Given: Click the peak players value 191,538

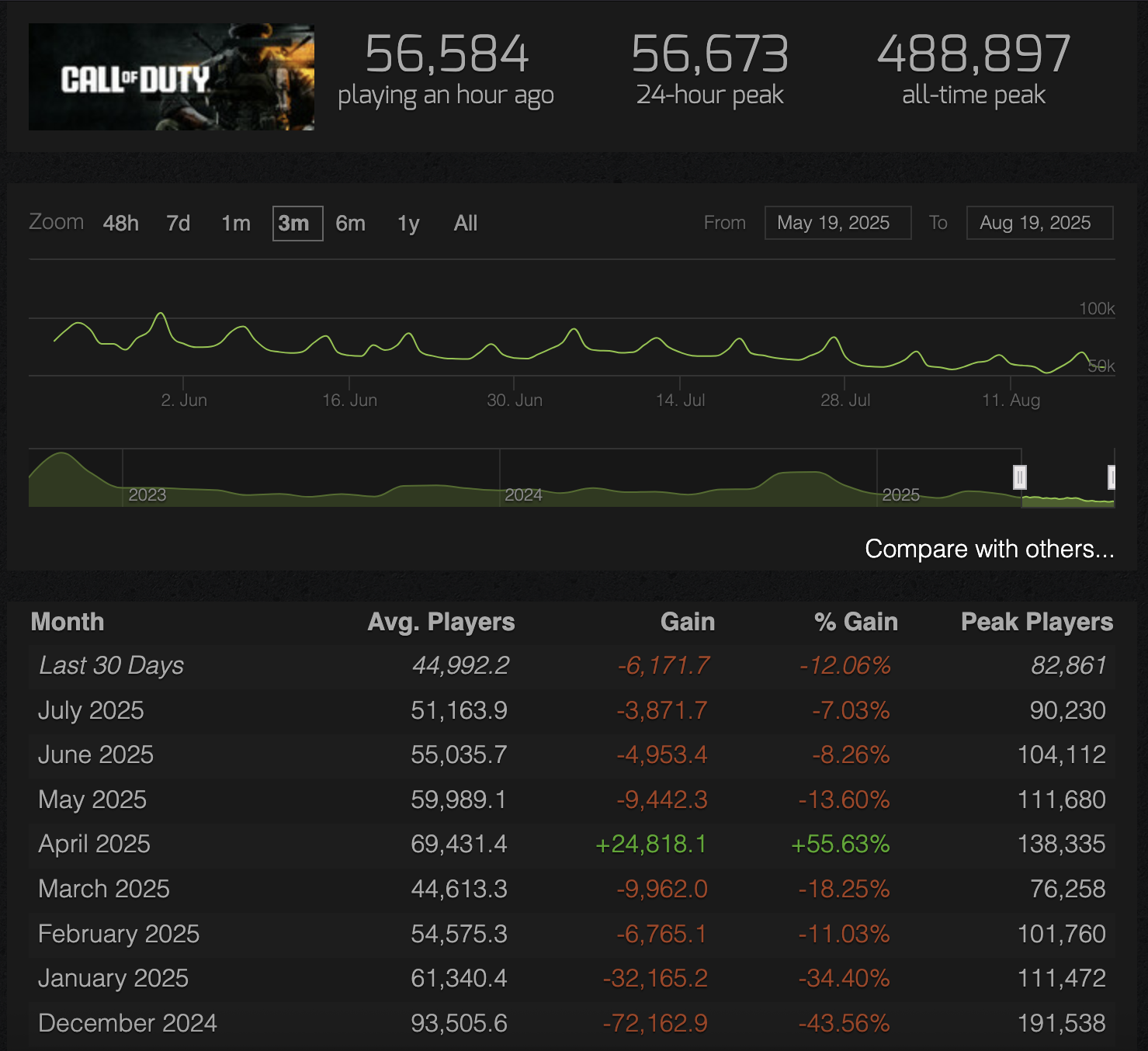Looking at the screenshot, I should point(1062,1023).
